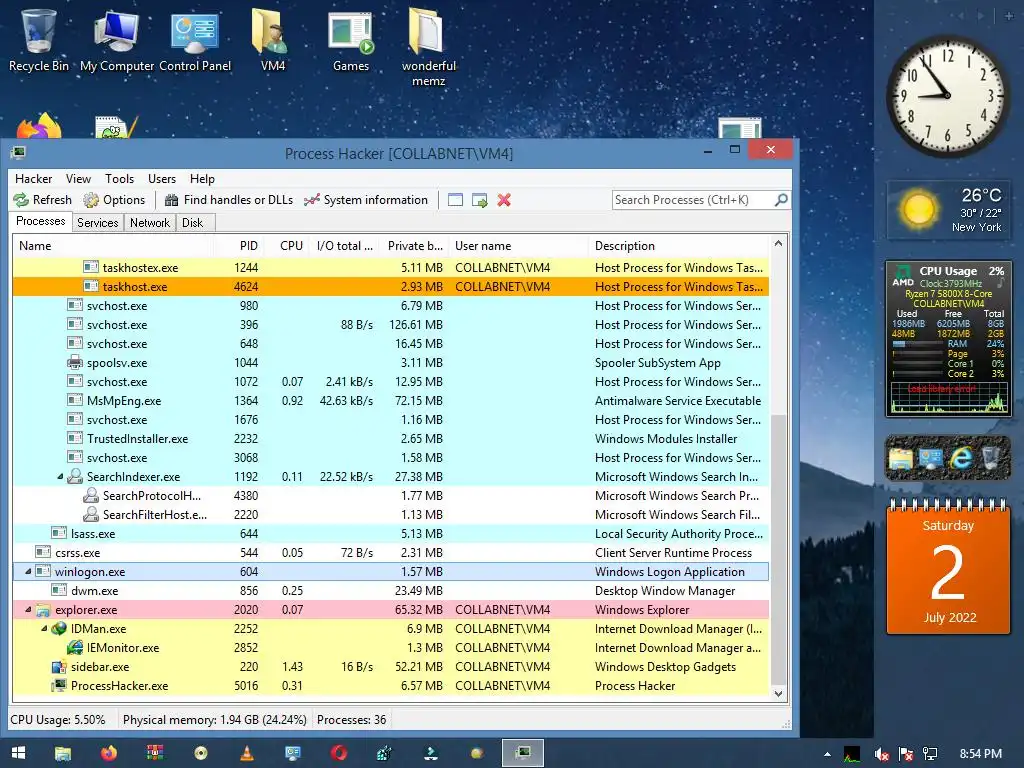Screen dimensions: 1024x768
Task: Click the Refresh toolbar button
Action: 42,200
